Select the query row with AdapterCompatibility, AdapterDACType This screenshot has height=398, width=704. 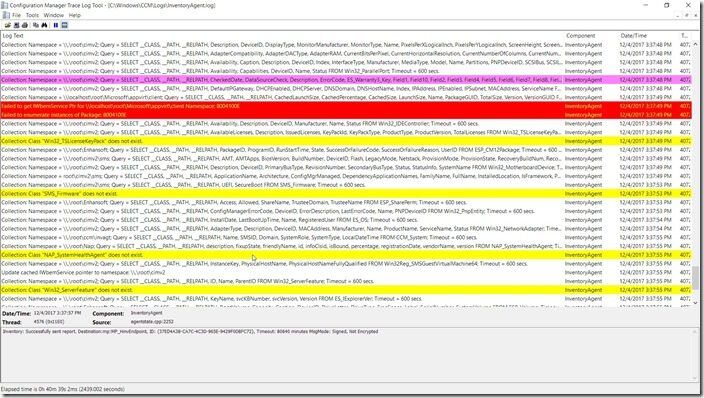click(x=346, y=53)
